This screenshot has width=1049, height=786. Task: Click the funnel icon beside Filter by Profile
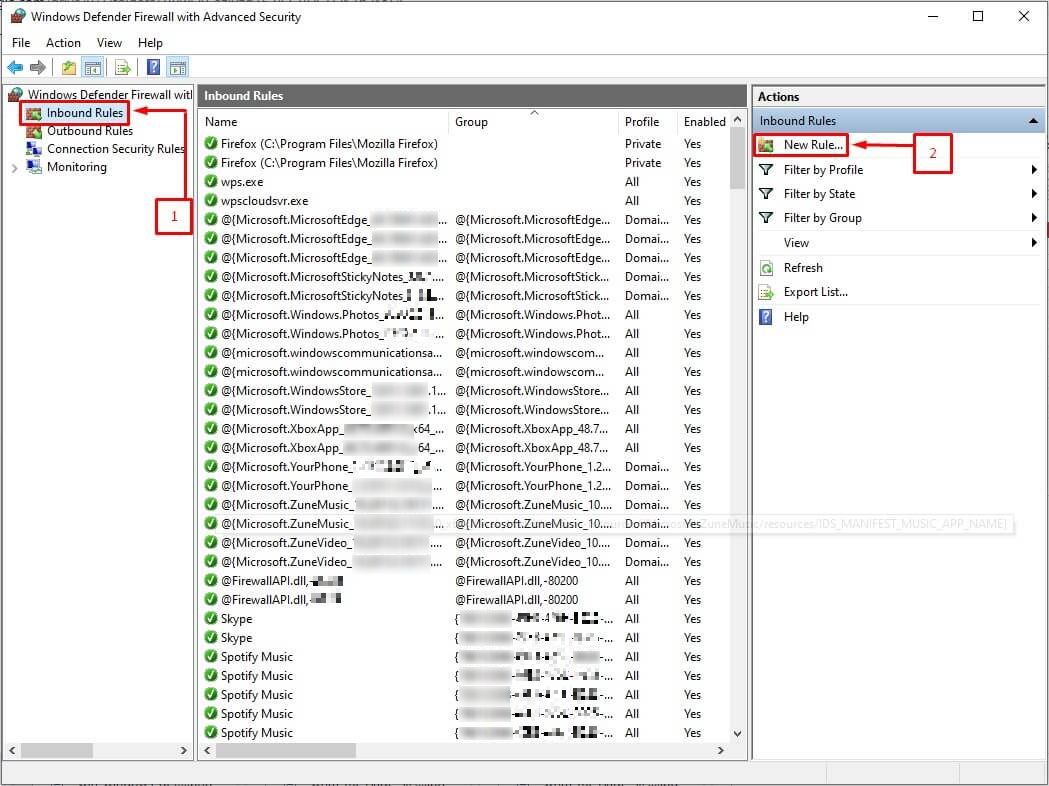click(x=766, y=170)
